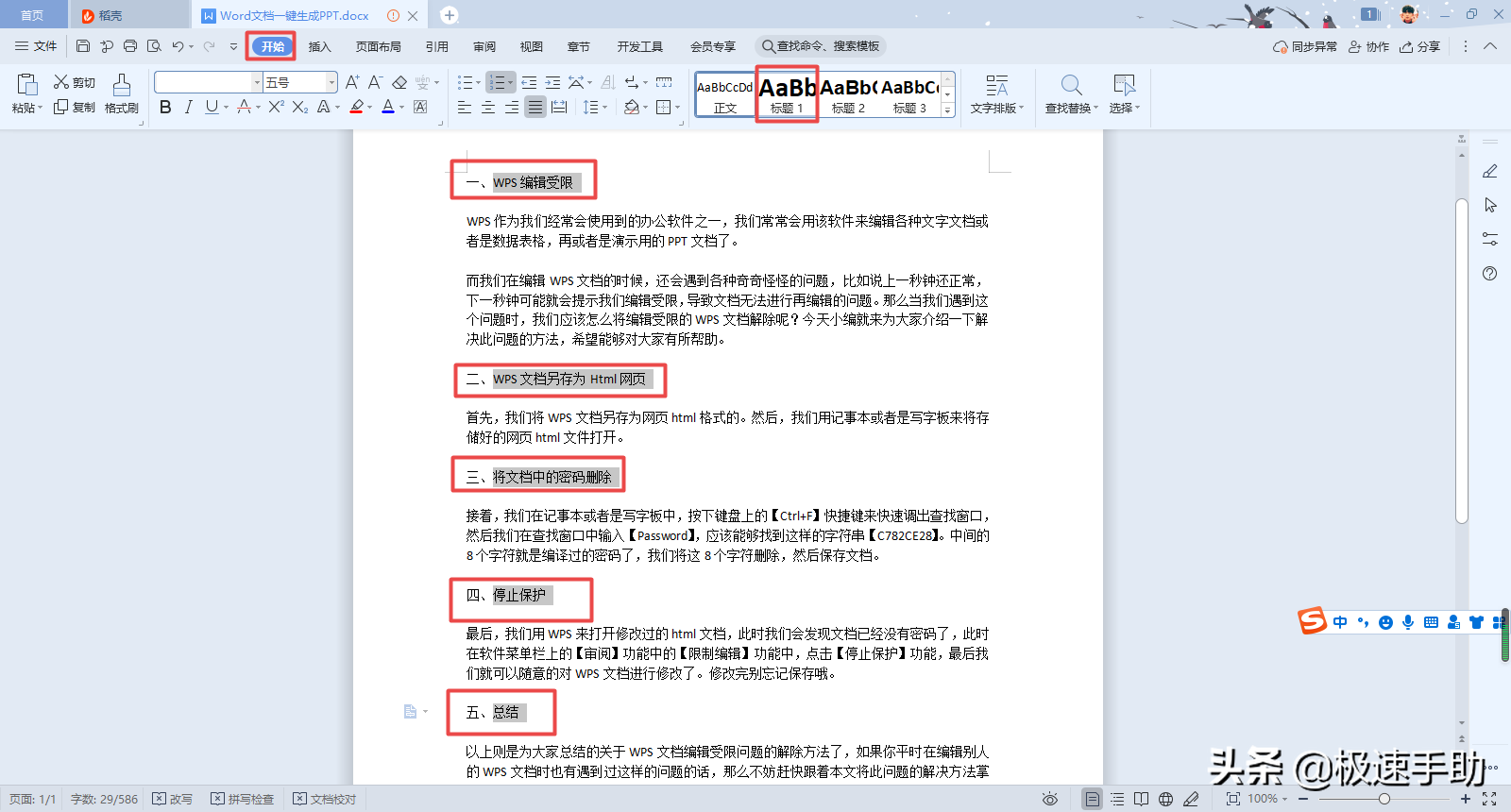
Task: Expand the underline style dropdown arrow
Action: point(227,107)
